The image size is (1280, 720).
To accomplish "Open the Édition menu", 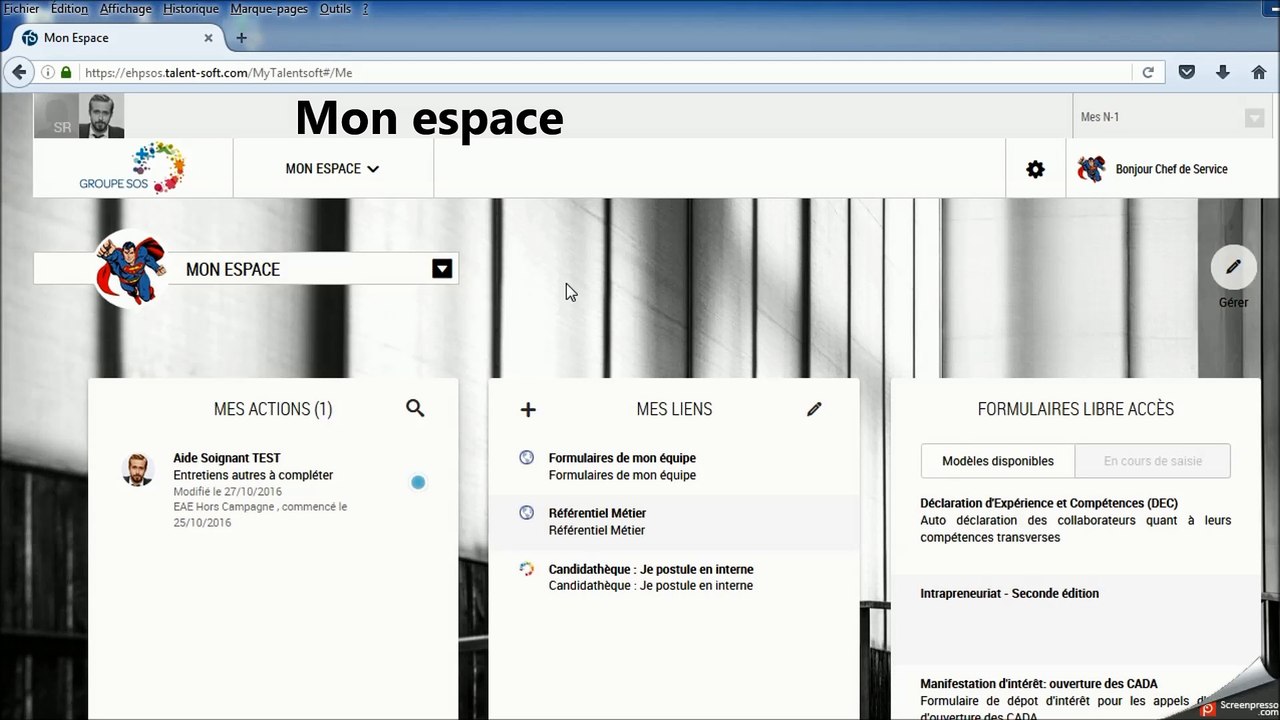I will pos(69,9).
